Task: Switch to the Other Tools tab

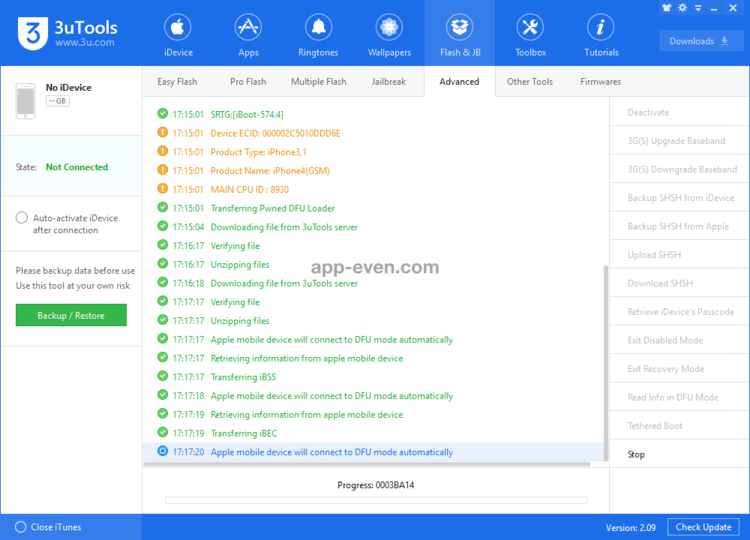Action: click(529, 82)
